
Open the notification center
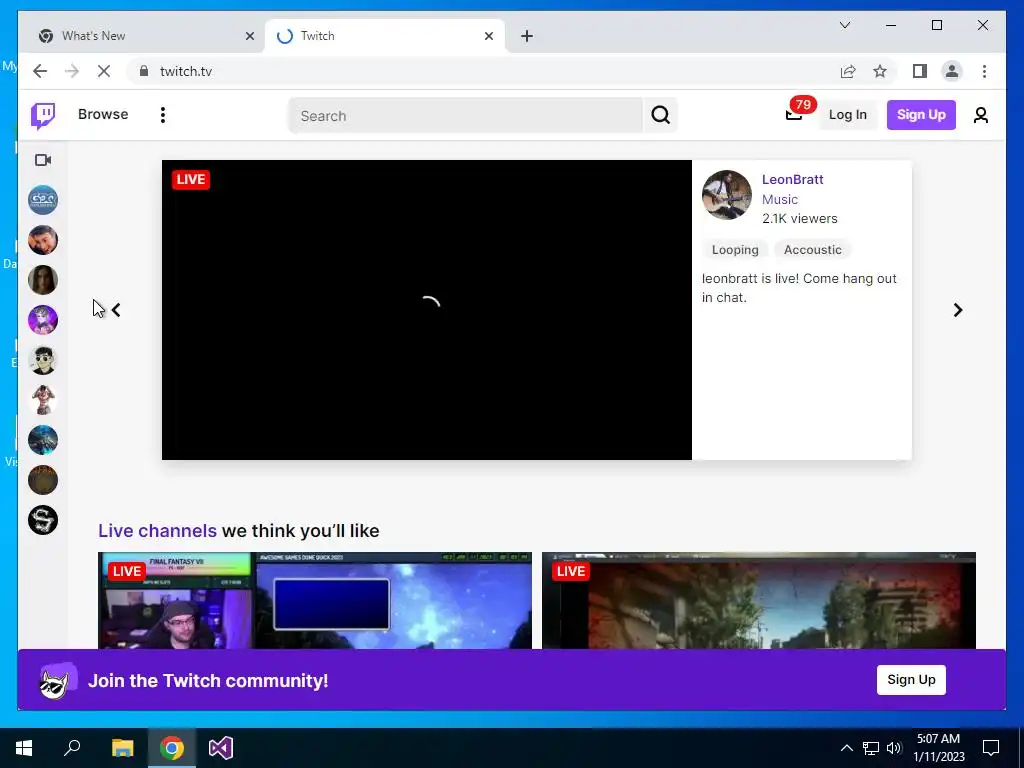coord(991,748)
